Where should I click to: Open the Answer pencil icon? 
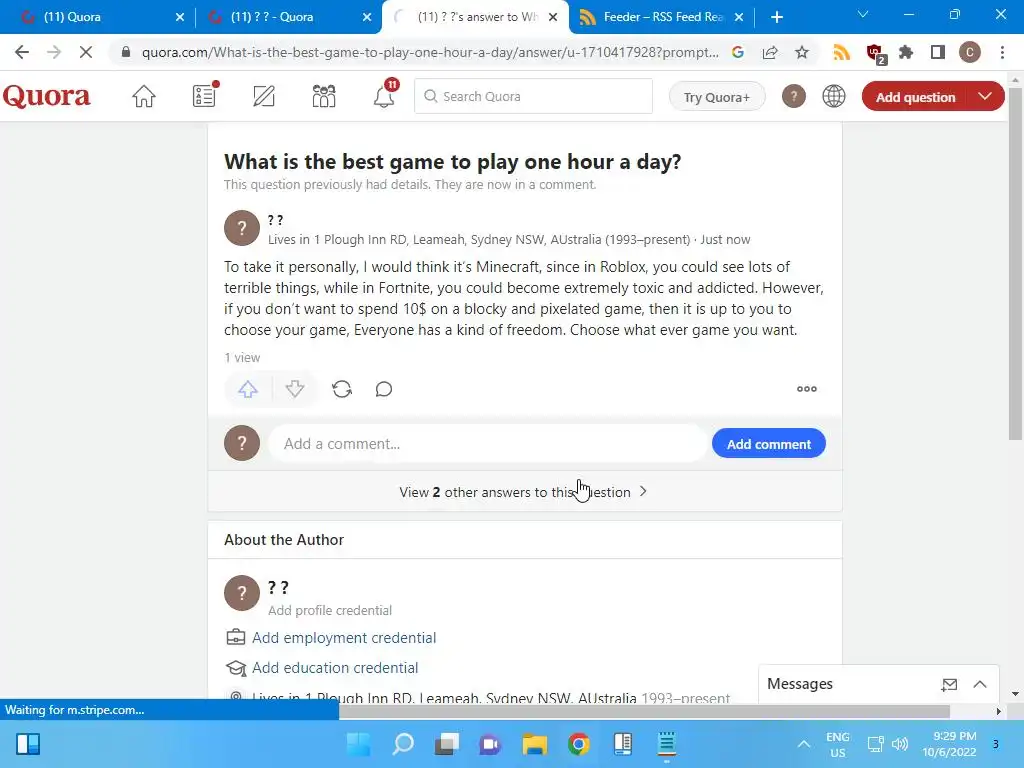click(x=264, y=97)
